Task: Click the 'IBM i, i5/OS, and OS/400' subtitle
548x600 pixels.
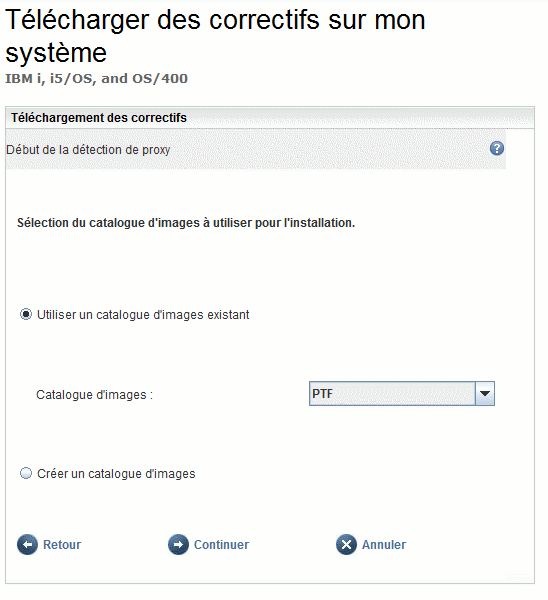Action: (96, 78)
